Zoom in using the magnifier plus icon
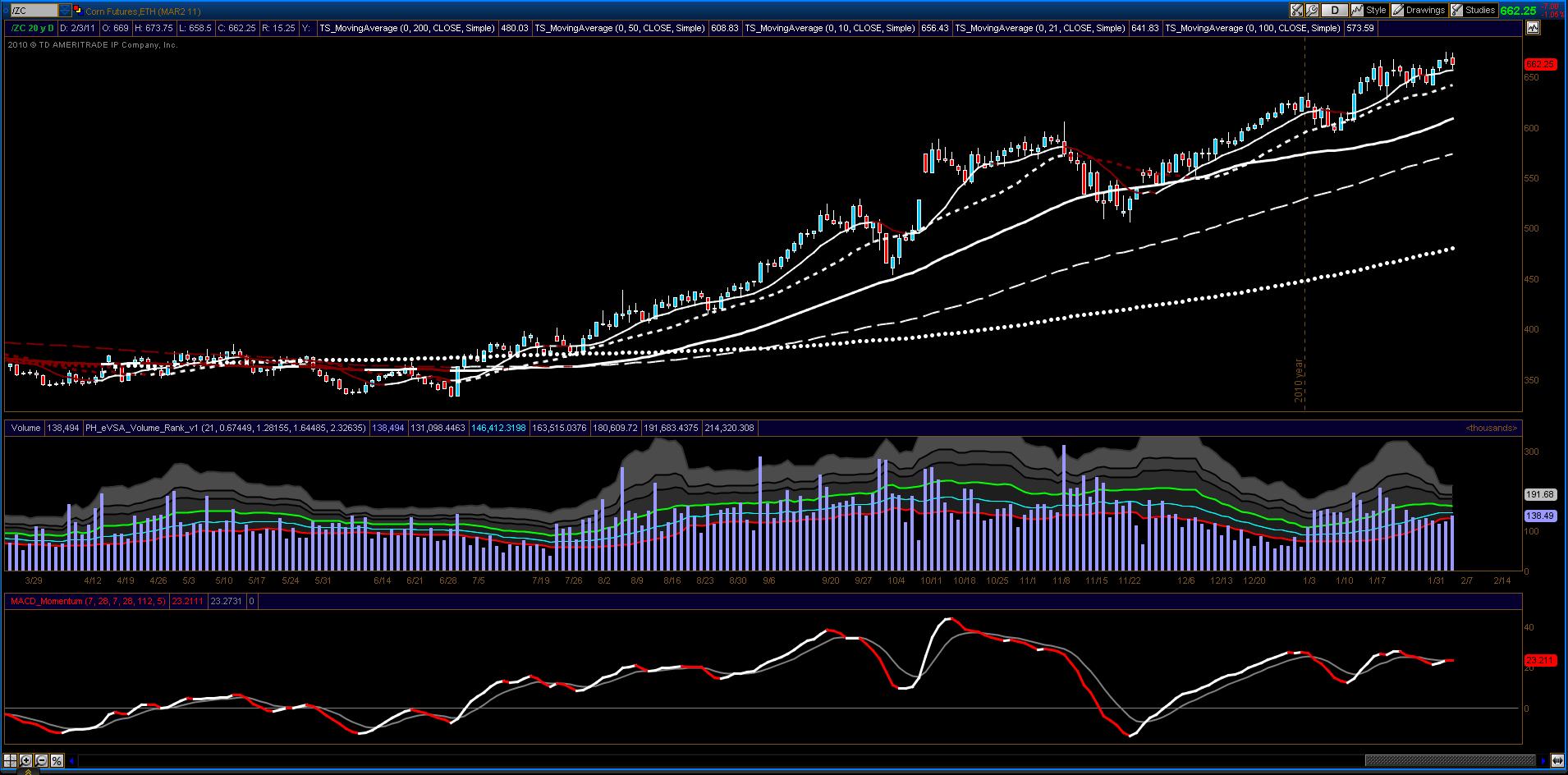The width and height of the screenshot is (1568, 775). coord(26,760)
